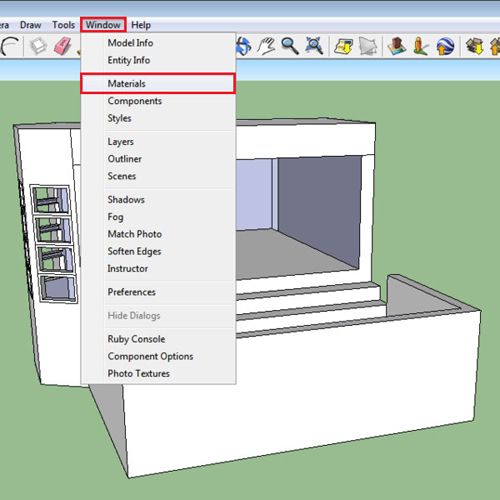This screenshot has height=500, width=500.
Task: Click the Add Location map icon
Action: [344, 46]
